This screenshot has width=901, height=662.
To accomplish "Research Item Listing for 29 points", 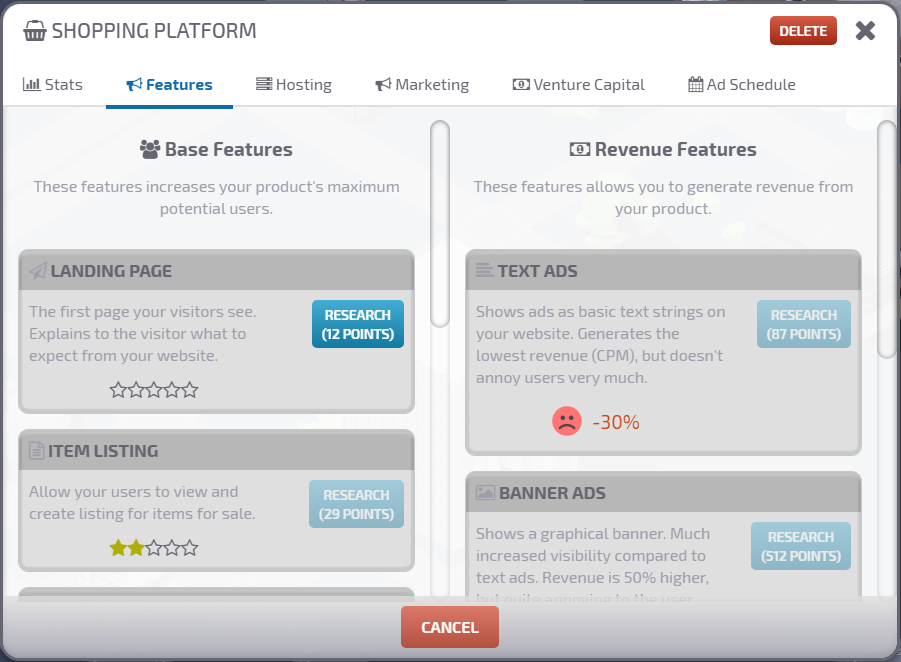I will coord(356,504).
